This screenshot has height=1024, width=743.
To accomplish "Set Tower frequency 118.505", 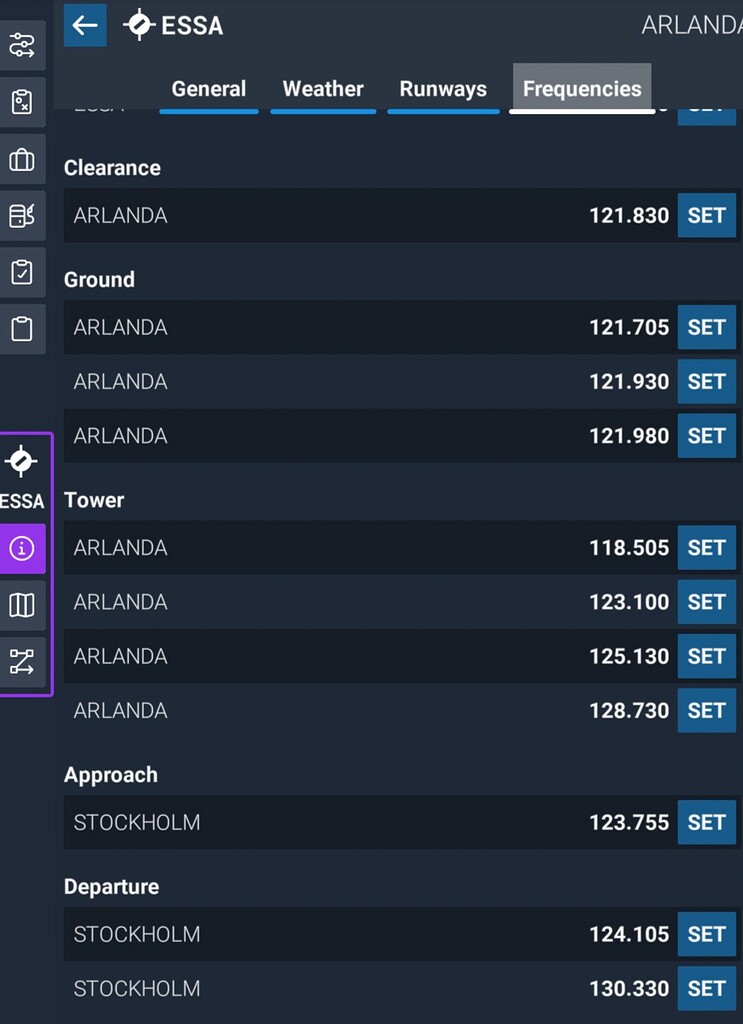I will pyautogui.click(x=706, y=548).
